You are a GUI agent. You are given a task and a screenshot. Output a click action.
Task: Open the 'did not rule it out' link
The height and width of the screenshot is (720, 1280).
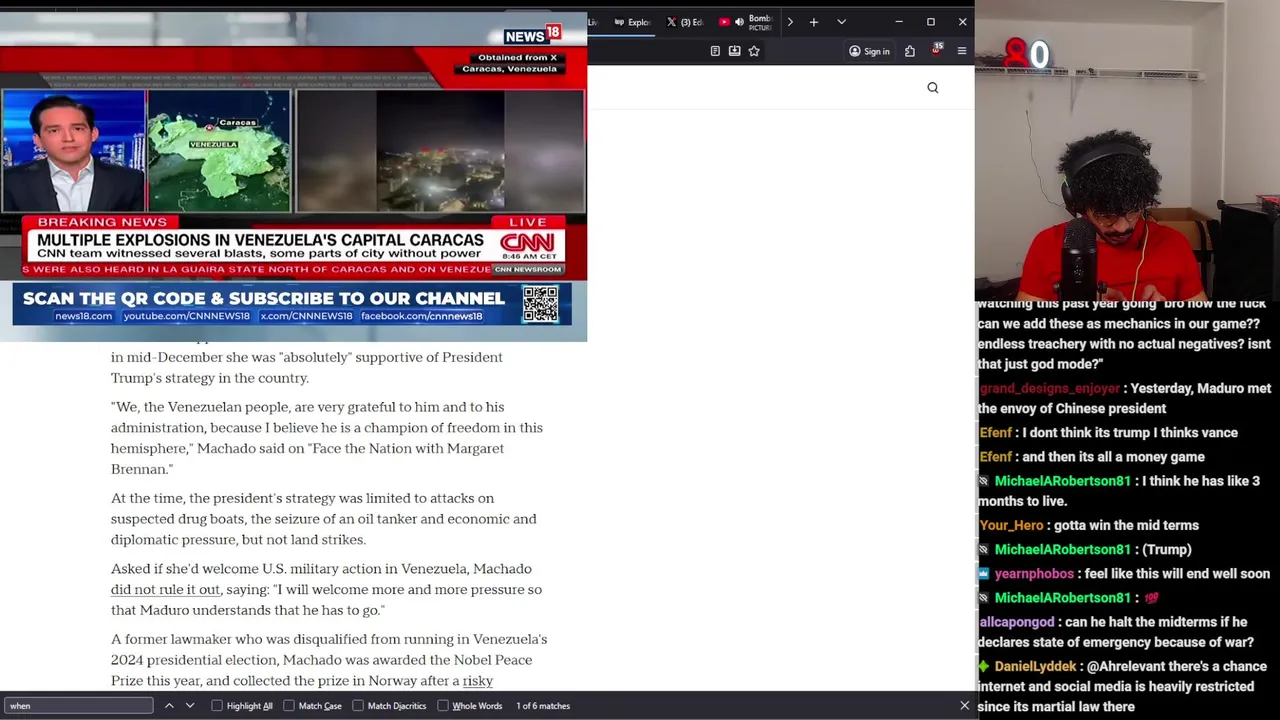(165, 590)
